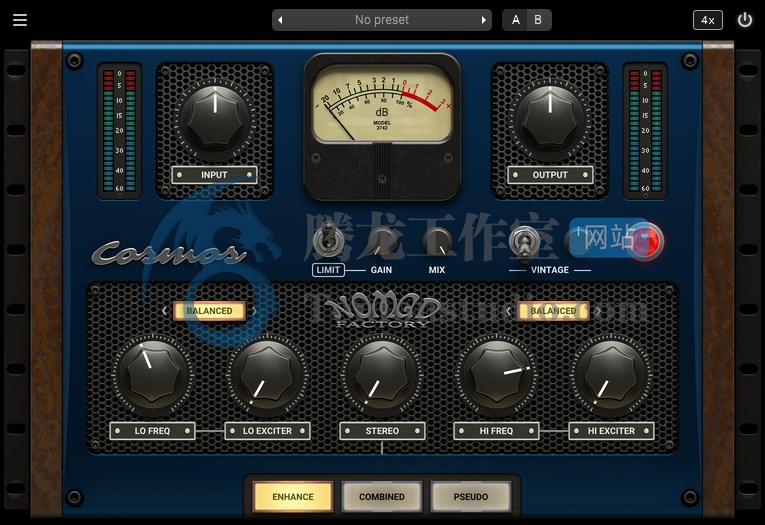Click the INPUT knob
Image resolution: width=765 pixels, height=525 pixels.
(x=215, y=118)
